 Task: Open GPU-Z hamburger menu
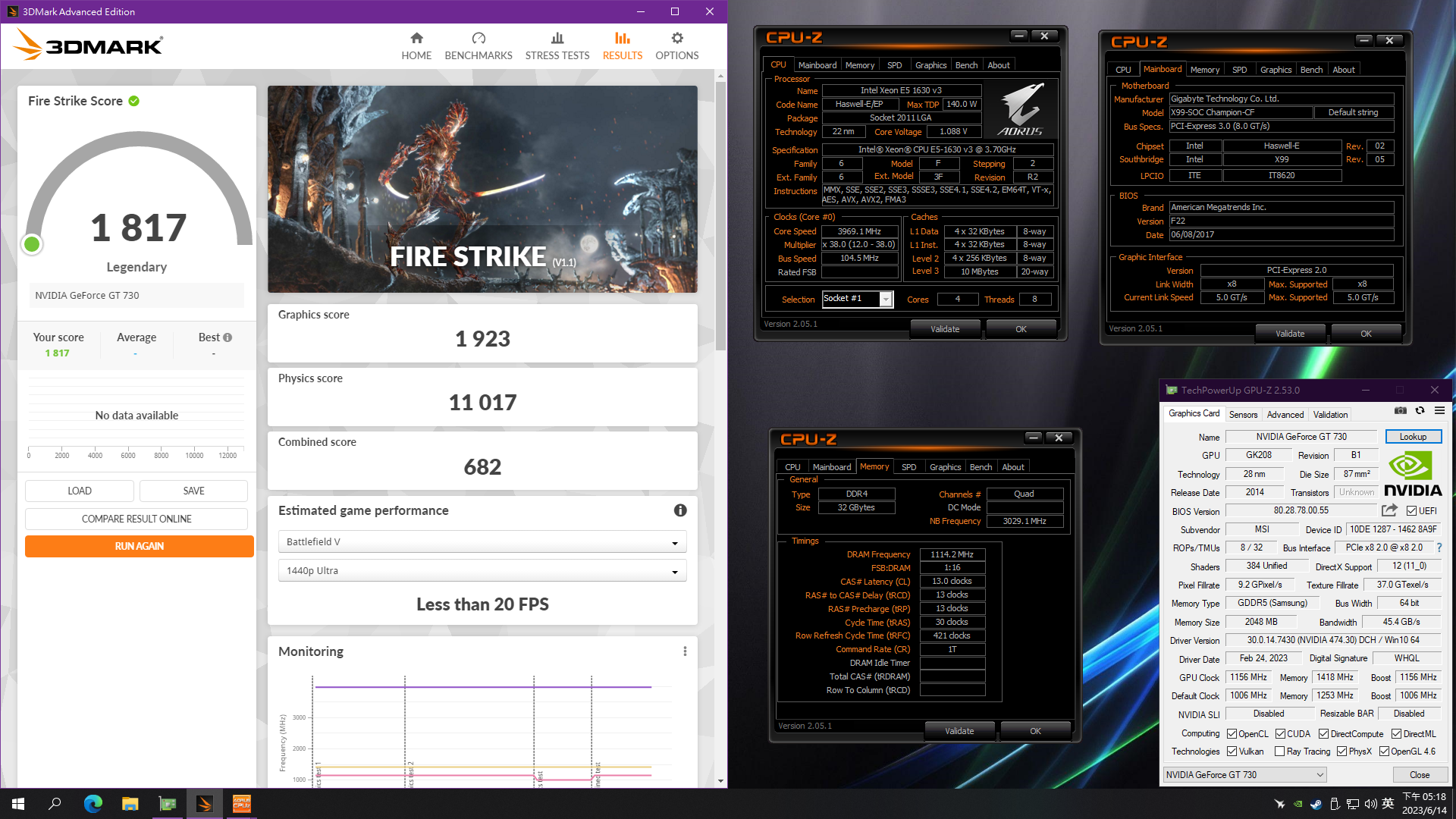click(1439, 410)
